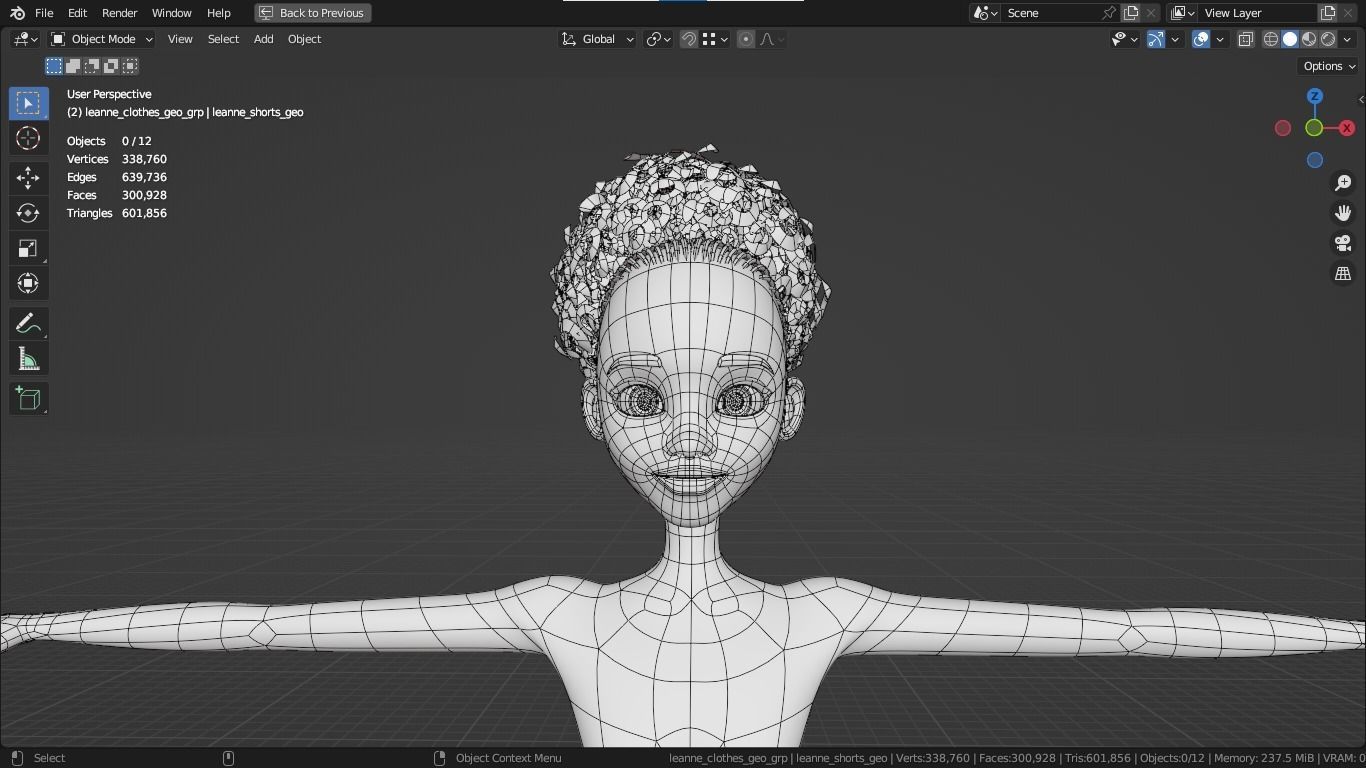Click the Scene name field
The image size is (1366, 768).
tap(1050, 13)
